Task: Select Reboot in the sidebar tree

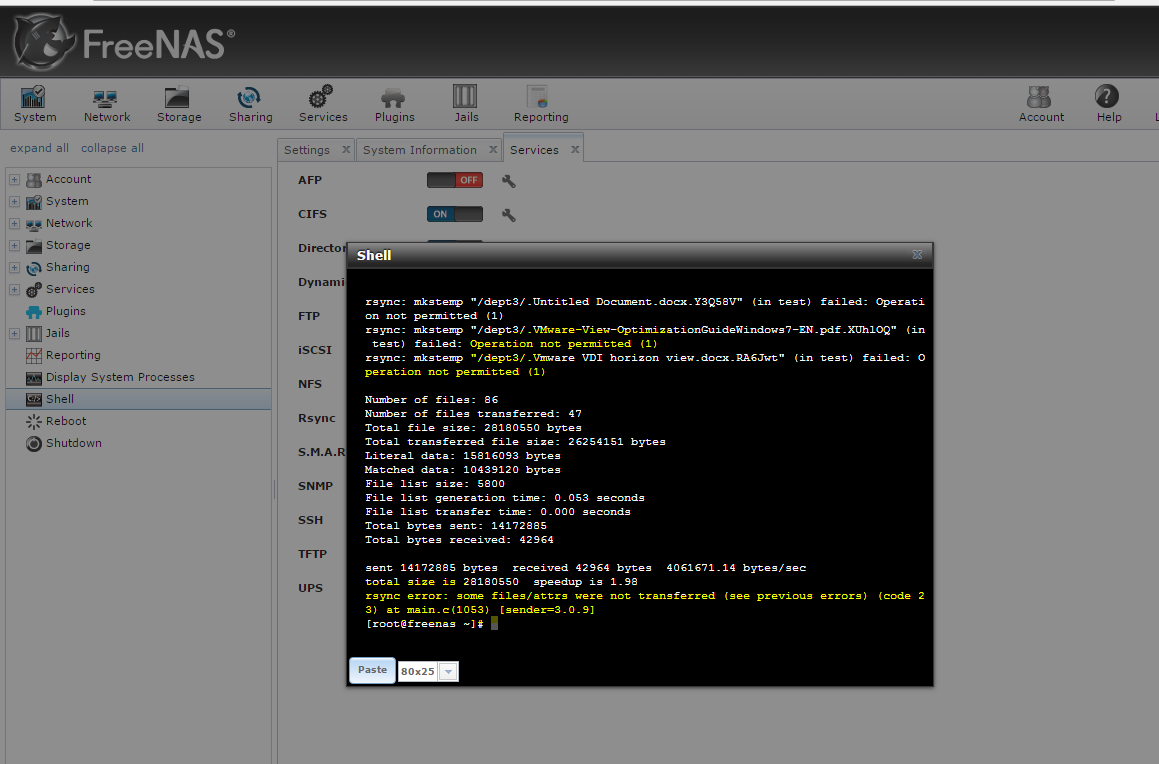Action: tap(66, 421)
